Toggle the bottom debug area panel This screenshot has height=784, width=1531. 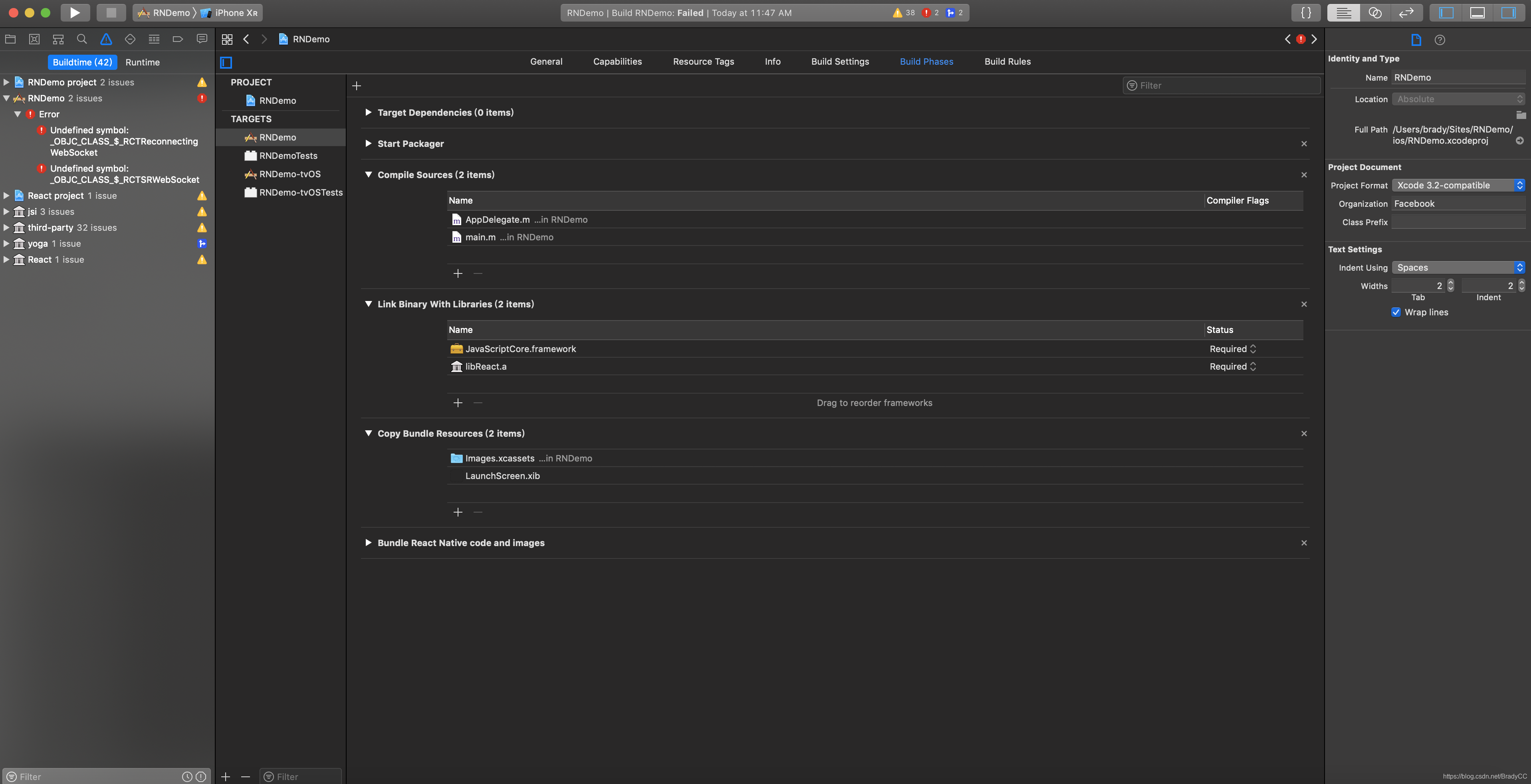point(1477,12)
